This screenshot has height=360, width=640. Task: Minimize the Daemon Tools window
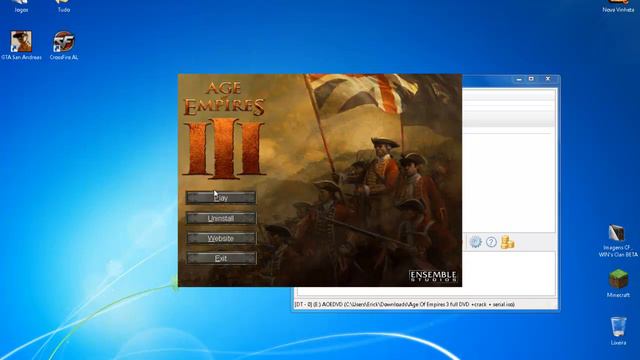[519, 79]
